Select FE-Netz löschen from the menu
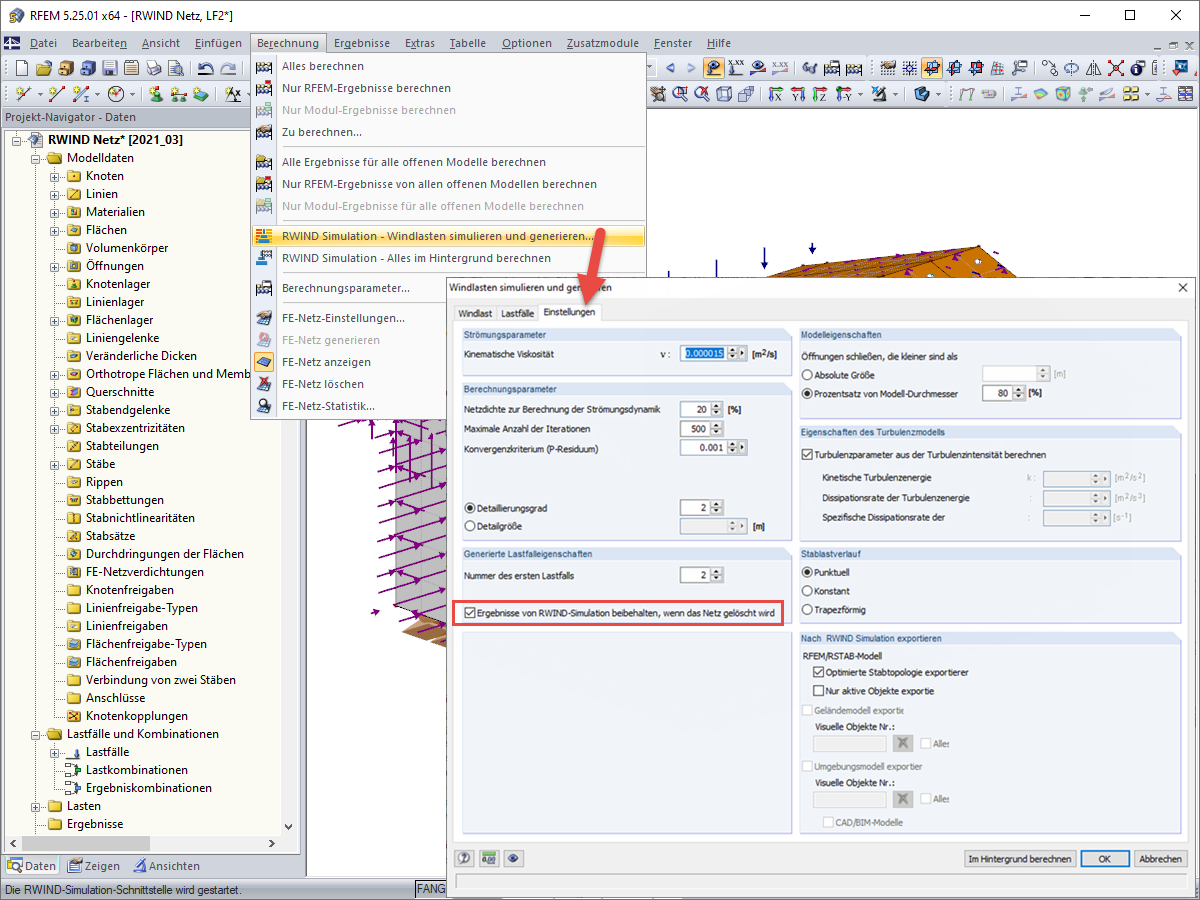1200x900 pixels. (x=322, y=384)
